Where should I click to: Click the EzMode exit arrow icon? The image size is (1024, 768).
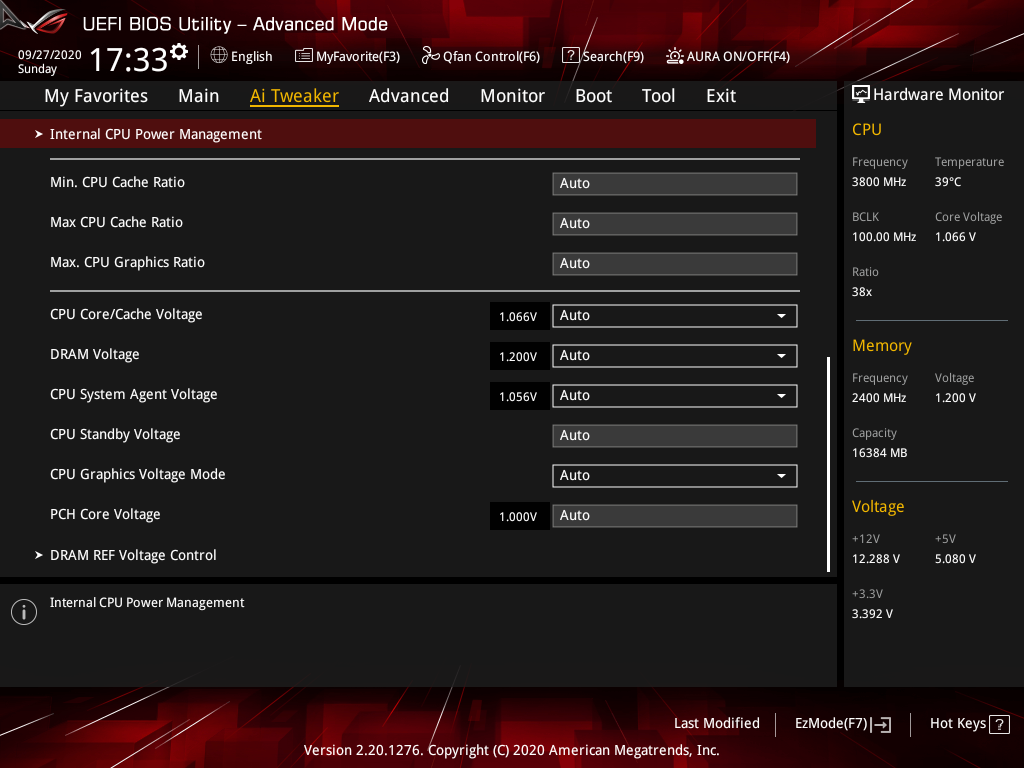coord(882,724)
